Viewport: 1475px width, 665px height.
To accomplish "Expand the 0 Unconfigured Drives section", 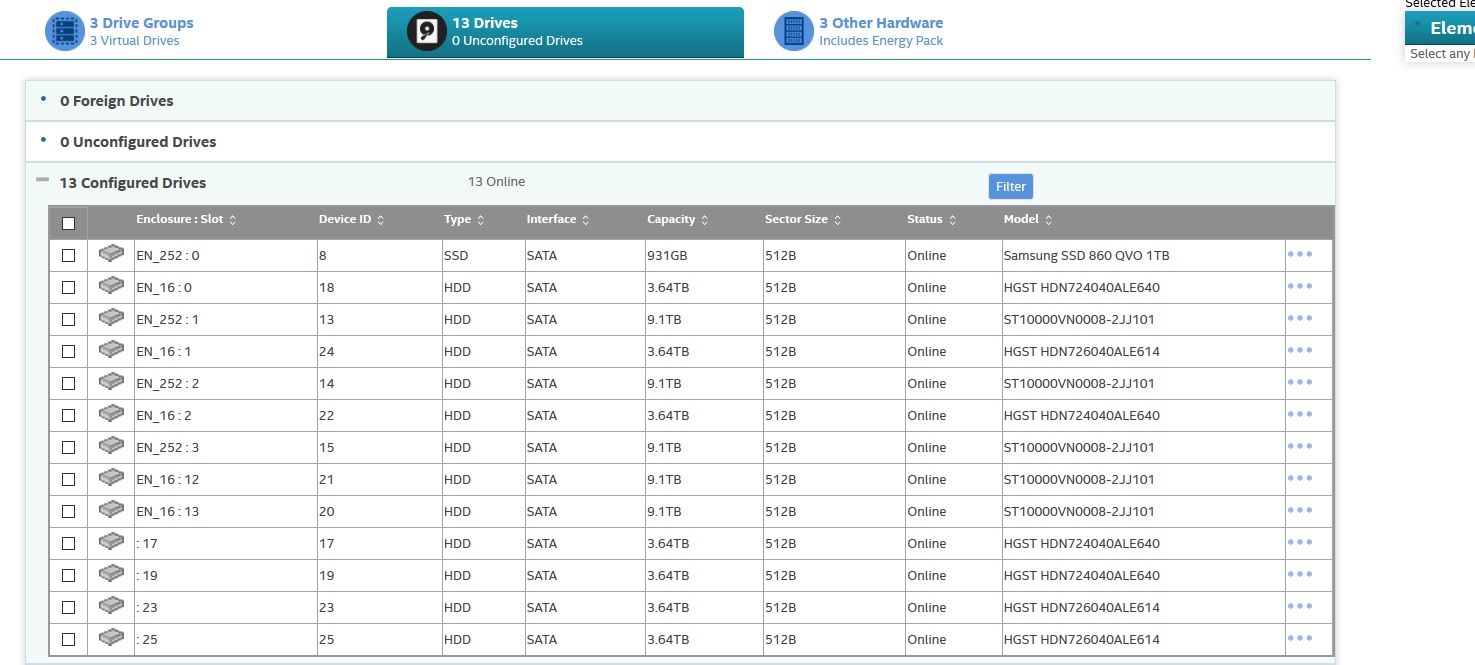I will 43,140.
